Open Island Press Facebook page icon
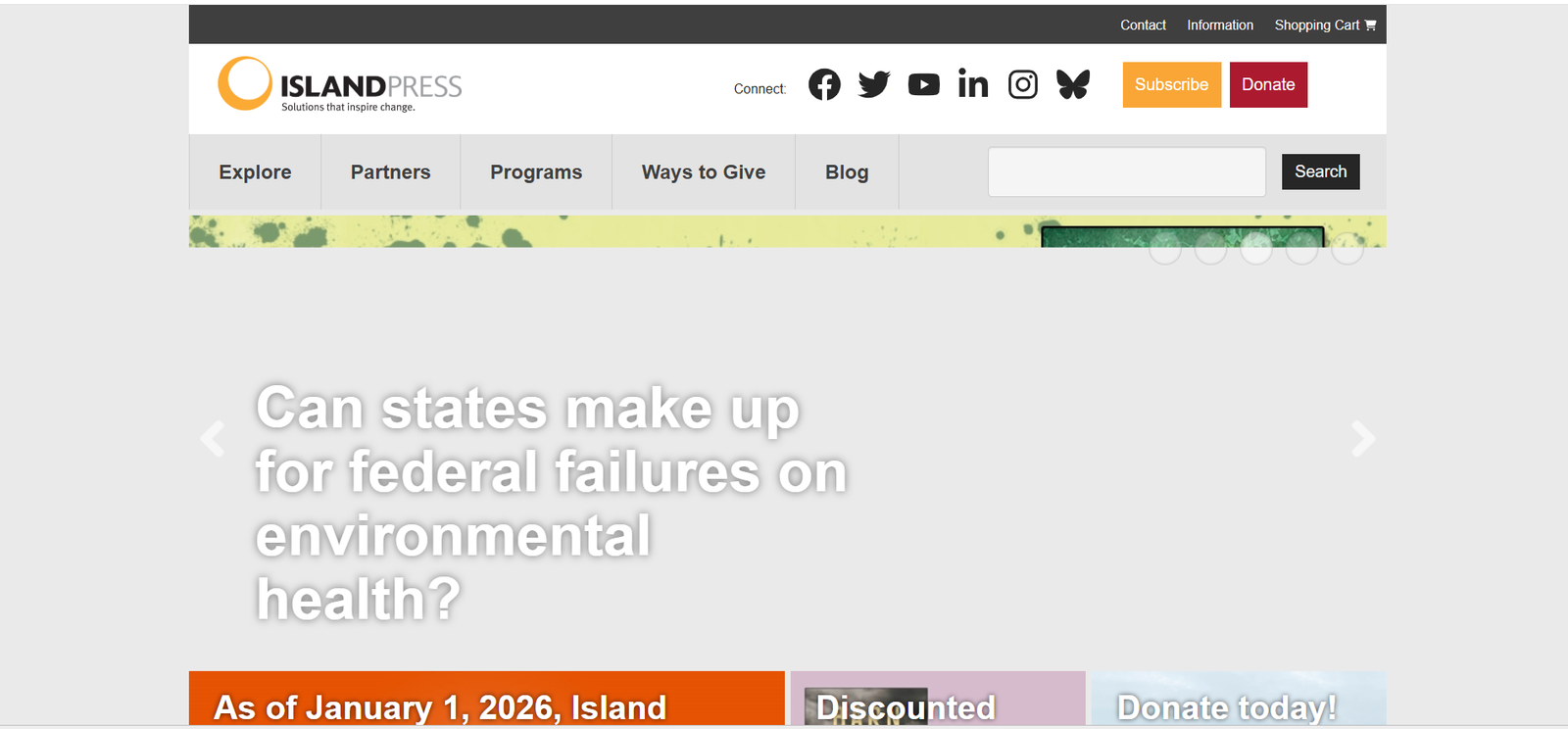The image size is (1568, 729). point(824,85)
